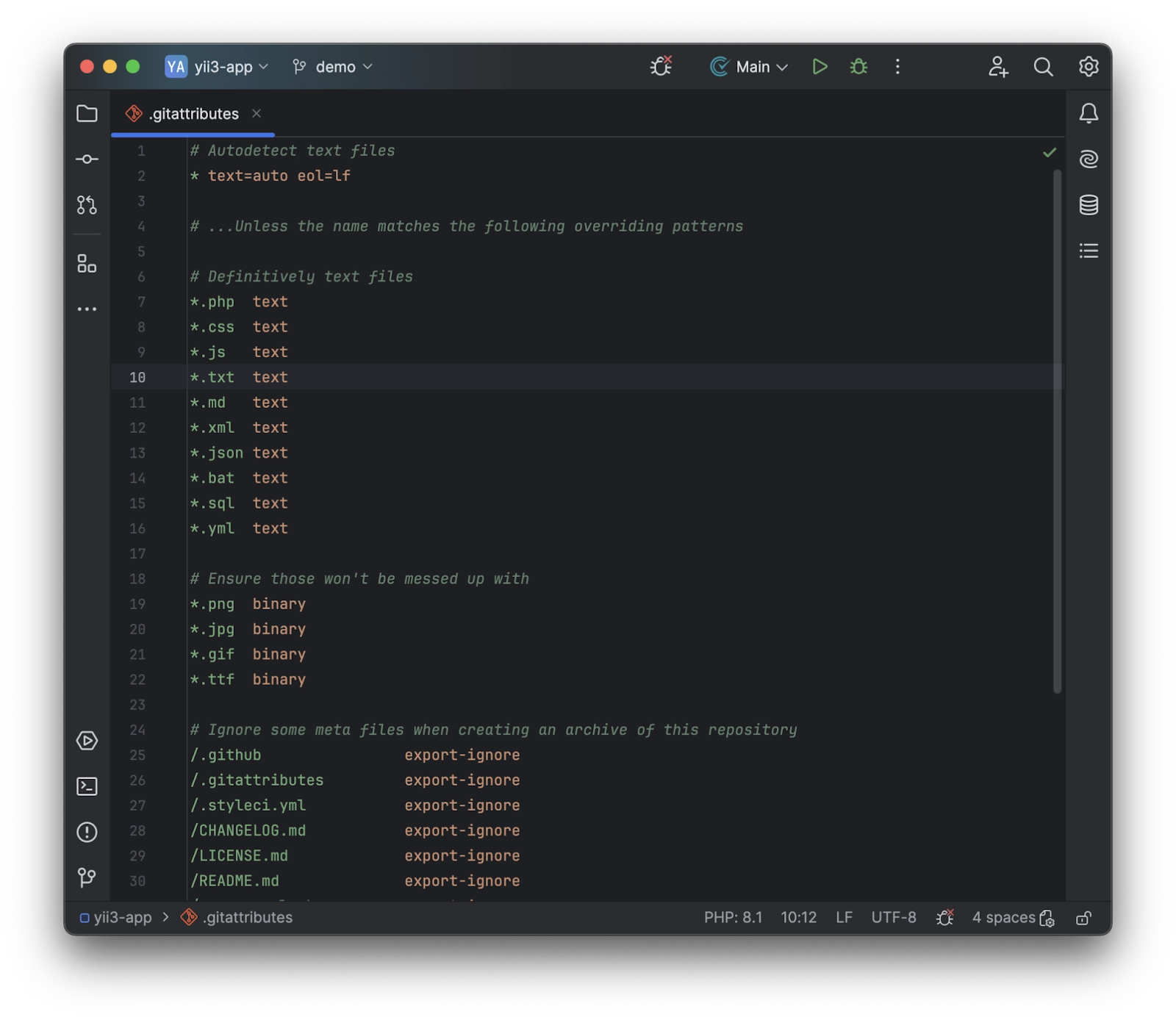Open the Pull Requests panel
The height and width of the screenshot is (1020, 1176).
[x=87, y=205]
